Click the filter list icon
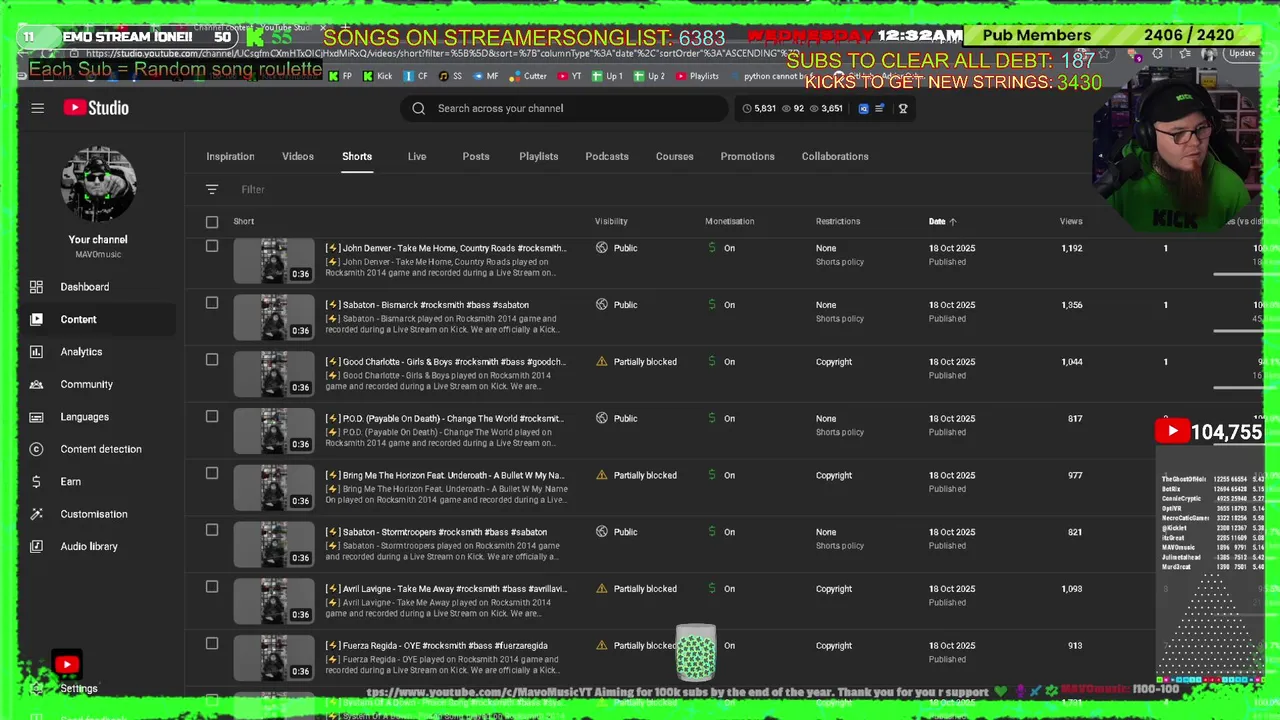1280x720 pixels. 212,189
